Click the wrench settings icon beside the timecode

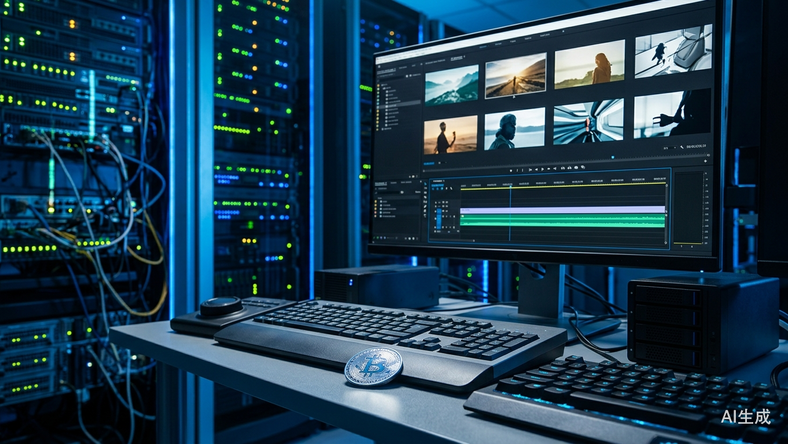coord(682,147)
